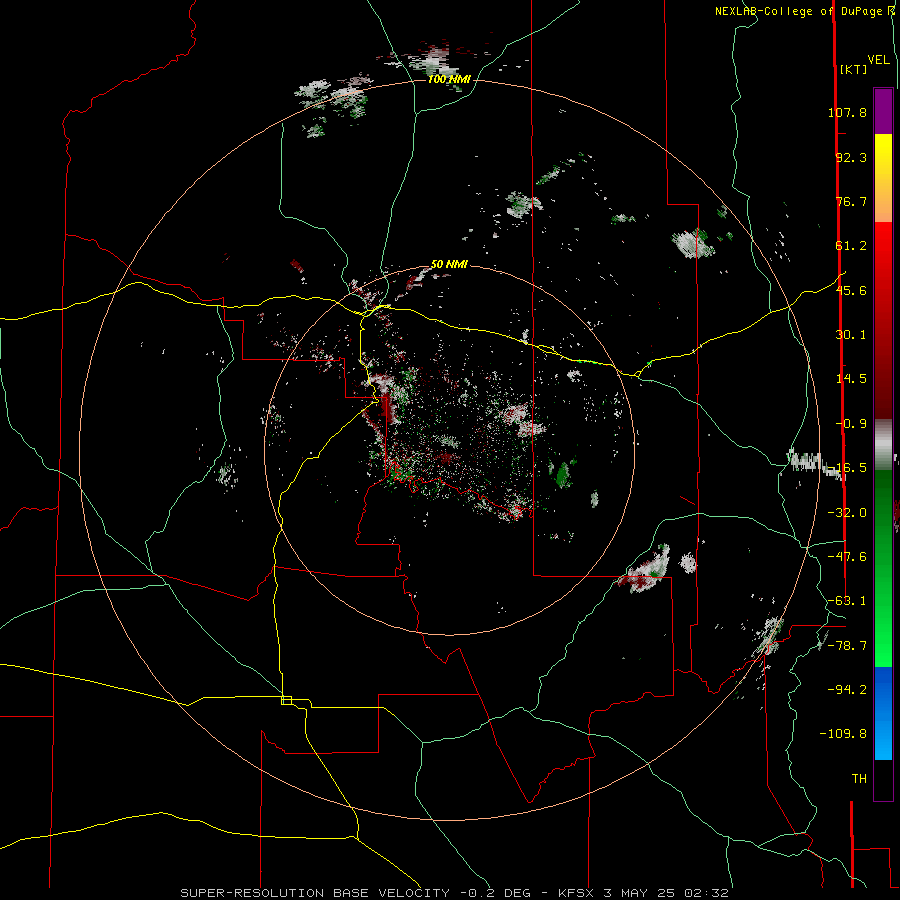The width and height of the screenshot is (900, 900).
Task: Click the -94.2 legend value
Action: pos(847,690)
